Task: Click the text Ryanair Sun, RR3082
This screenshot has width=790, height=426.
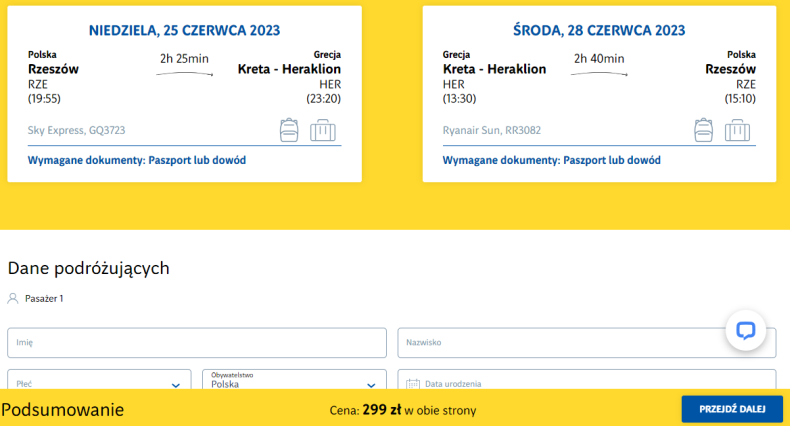Action: [x=492, y=130]
